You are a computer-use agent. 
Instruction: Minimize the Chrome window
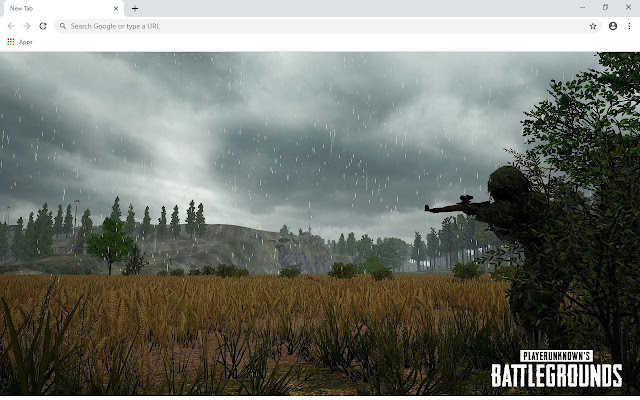pyautogui.click(x=582, y=7)
